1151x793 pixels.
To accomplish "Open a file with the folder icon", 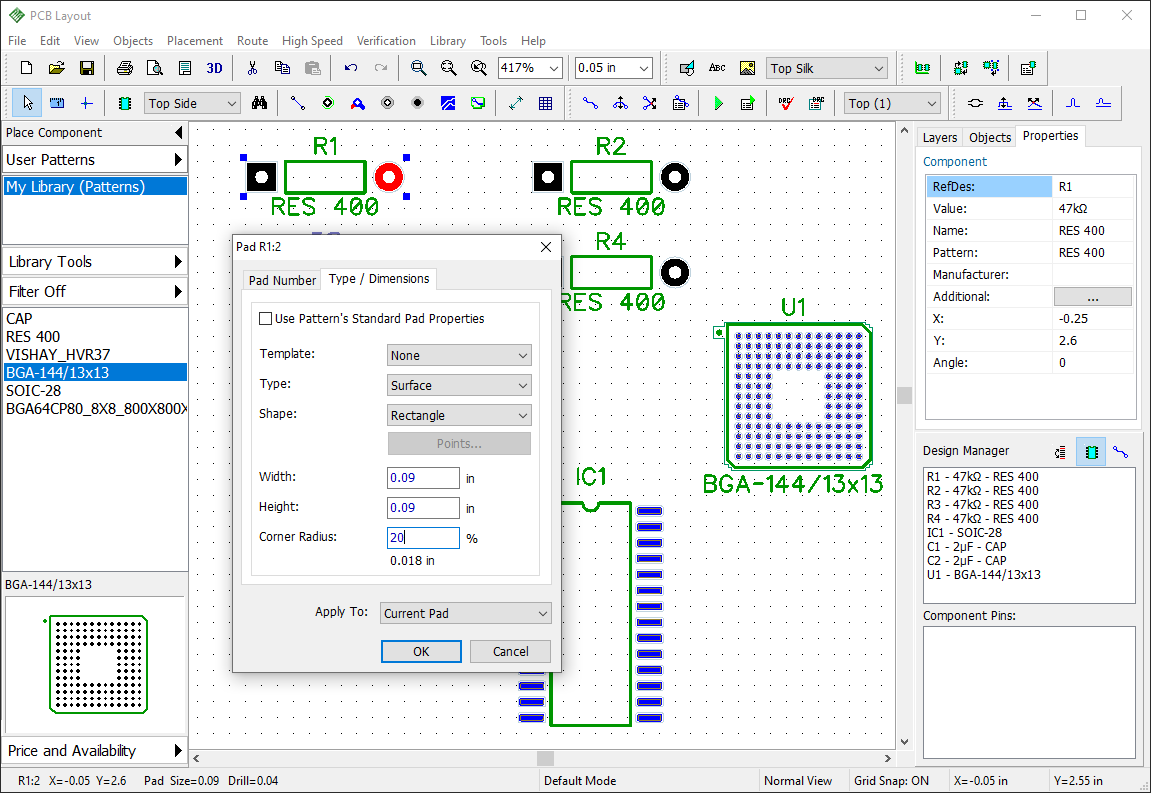I will tap(57, 68).
